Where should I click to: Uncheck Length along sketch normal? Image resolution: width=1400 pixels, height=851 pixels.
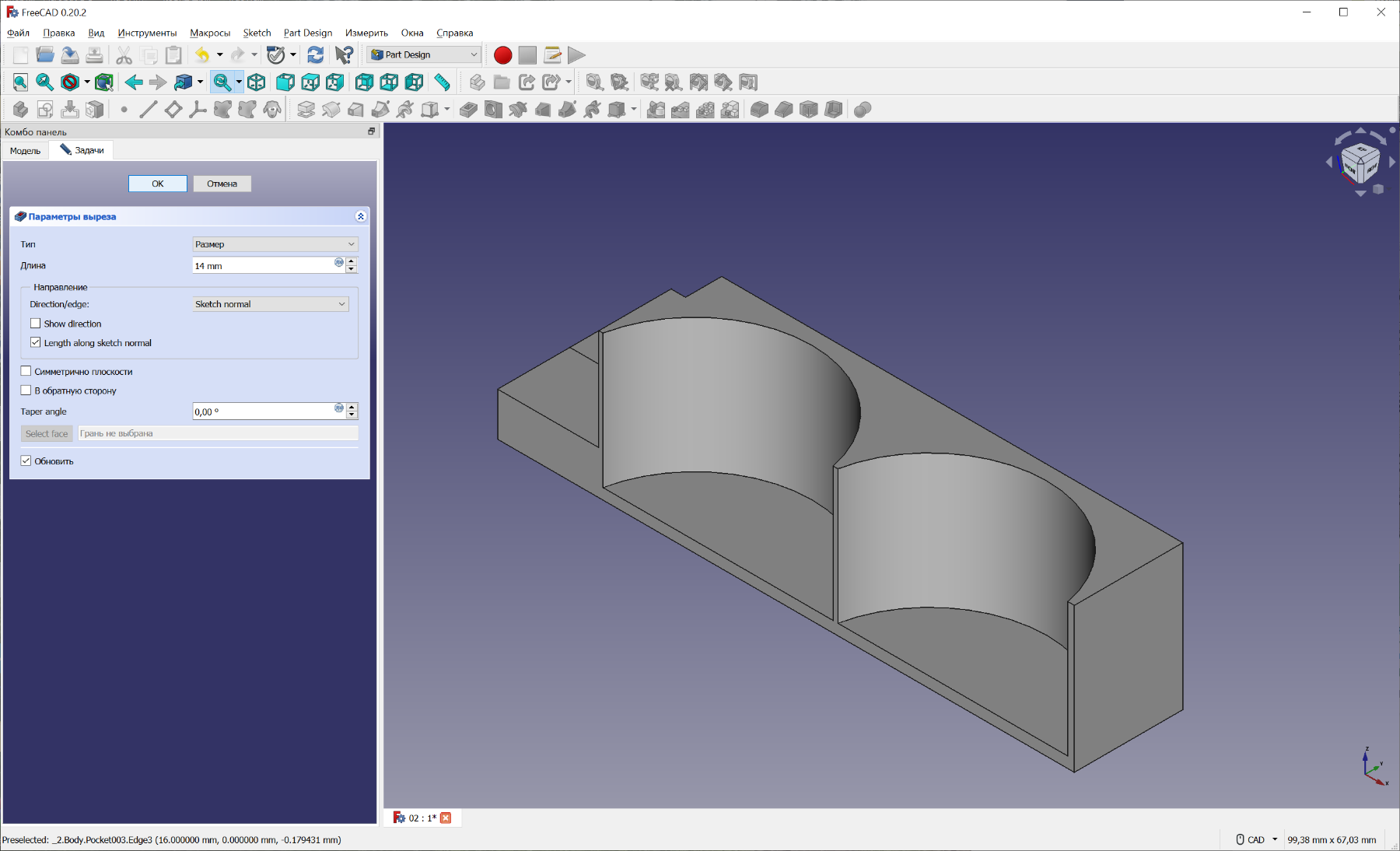point(36,343)
